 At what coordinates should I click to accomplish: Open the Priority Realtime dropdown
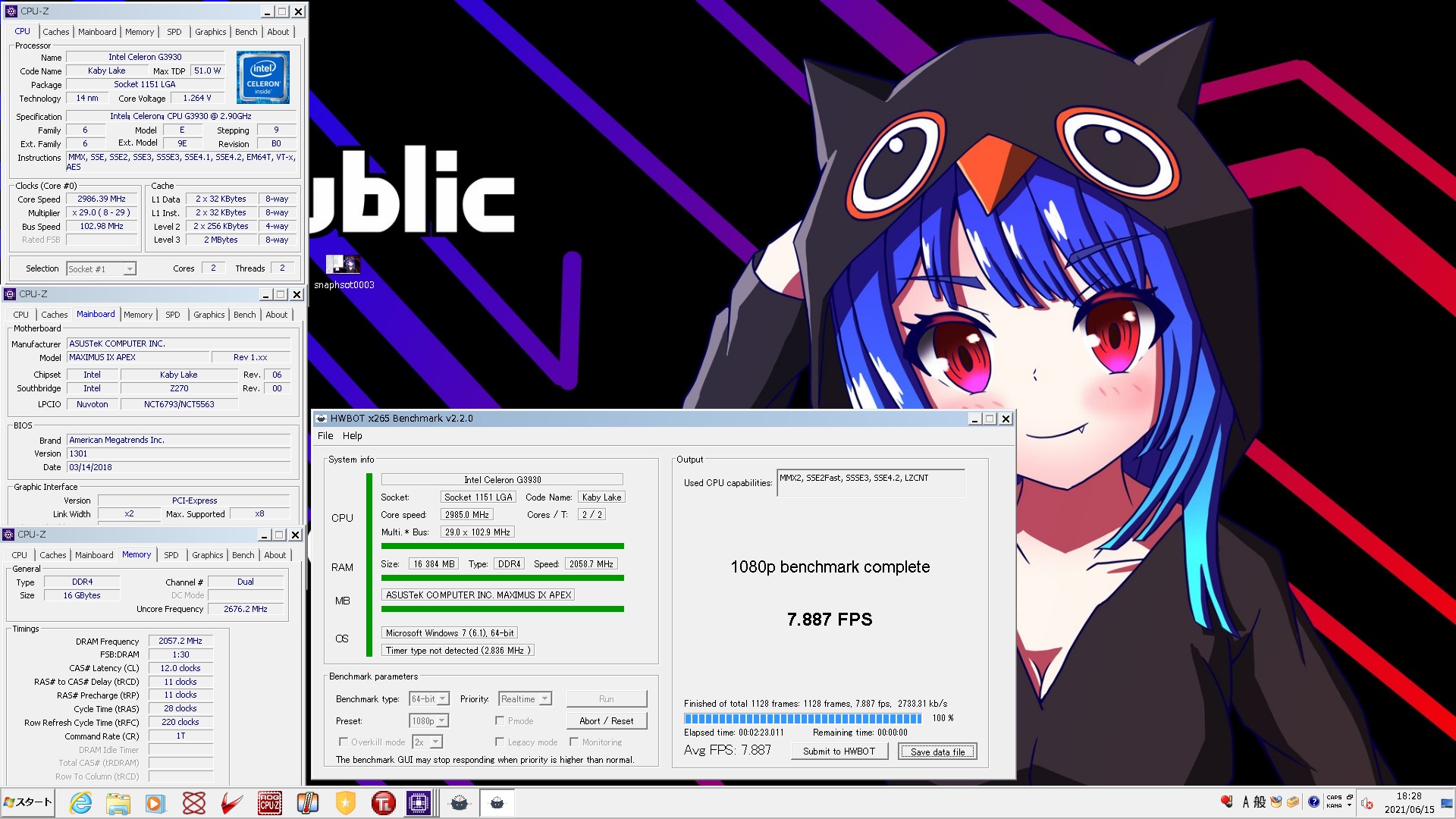(525, 699)
